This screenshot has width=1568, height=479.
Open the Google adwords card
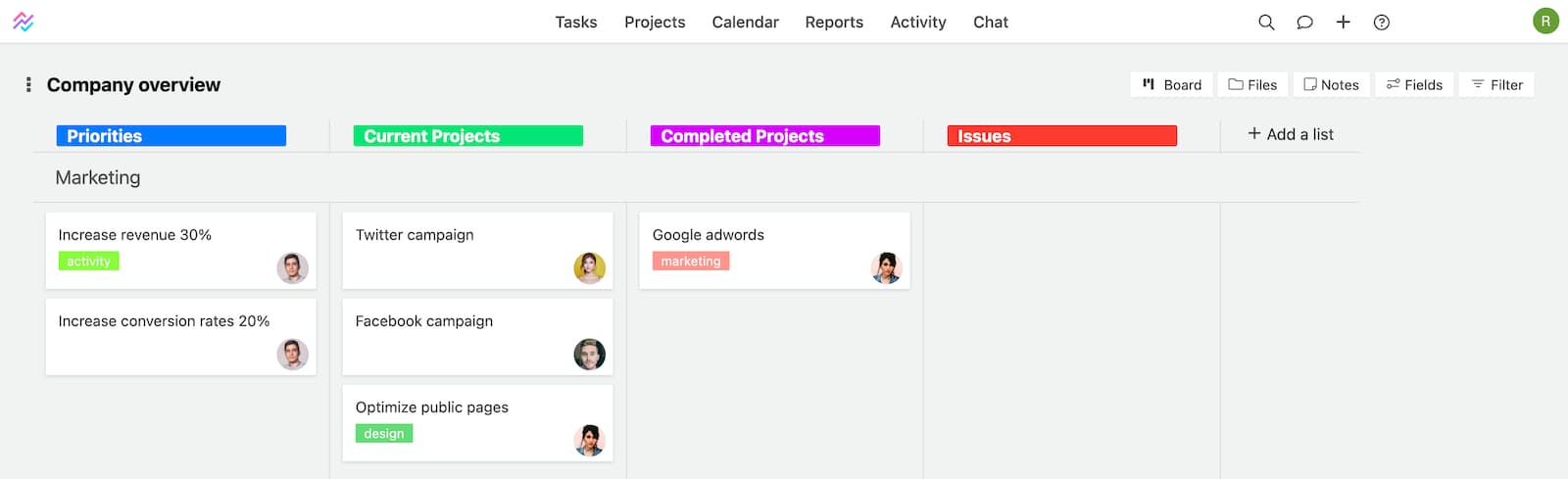click(x=774, y=251)
